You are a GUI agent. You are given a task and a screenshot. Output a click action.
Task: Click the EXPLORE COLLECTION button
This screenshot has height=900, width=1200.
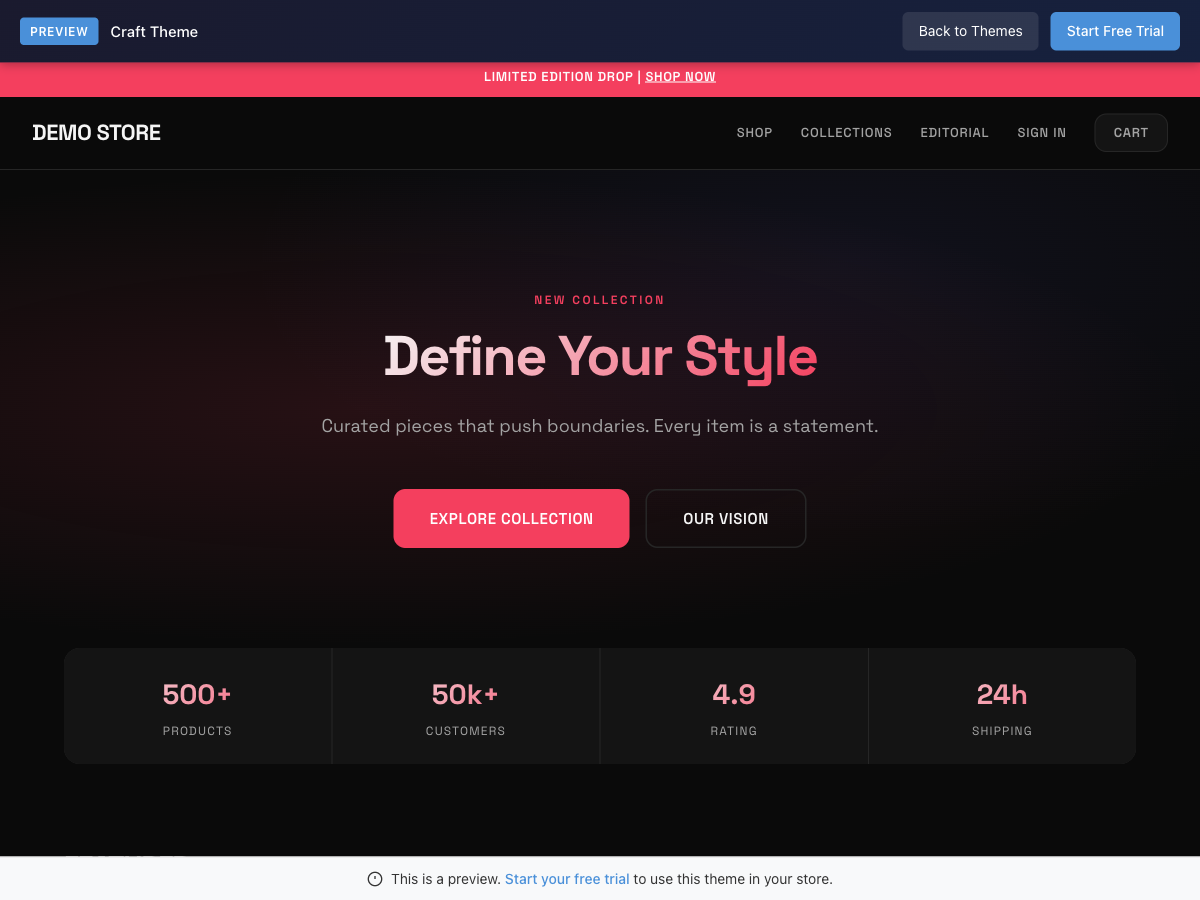coord(511,518)
